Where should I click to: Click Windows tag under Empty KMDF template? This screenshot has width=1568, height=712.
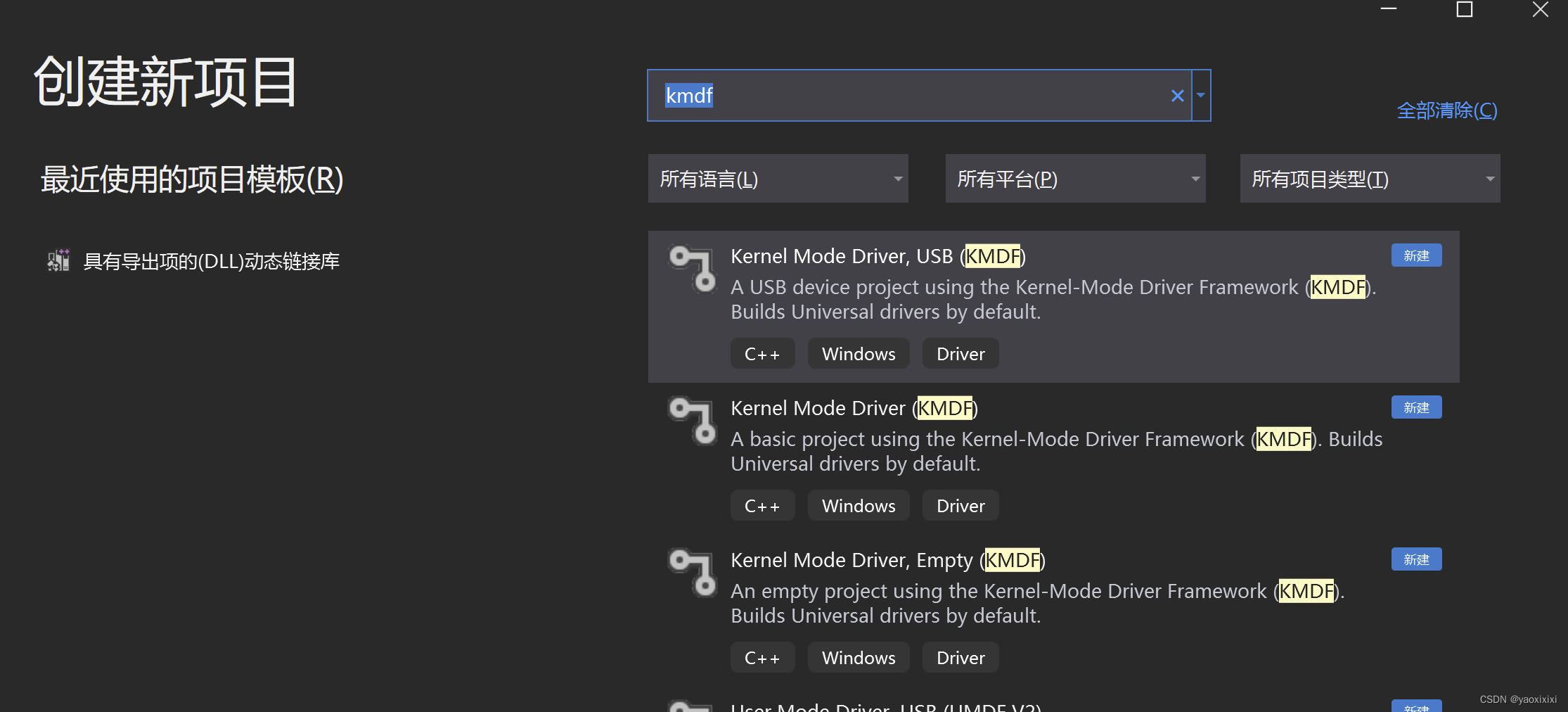859,657
